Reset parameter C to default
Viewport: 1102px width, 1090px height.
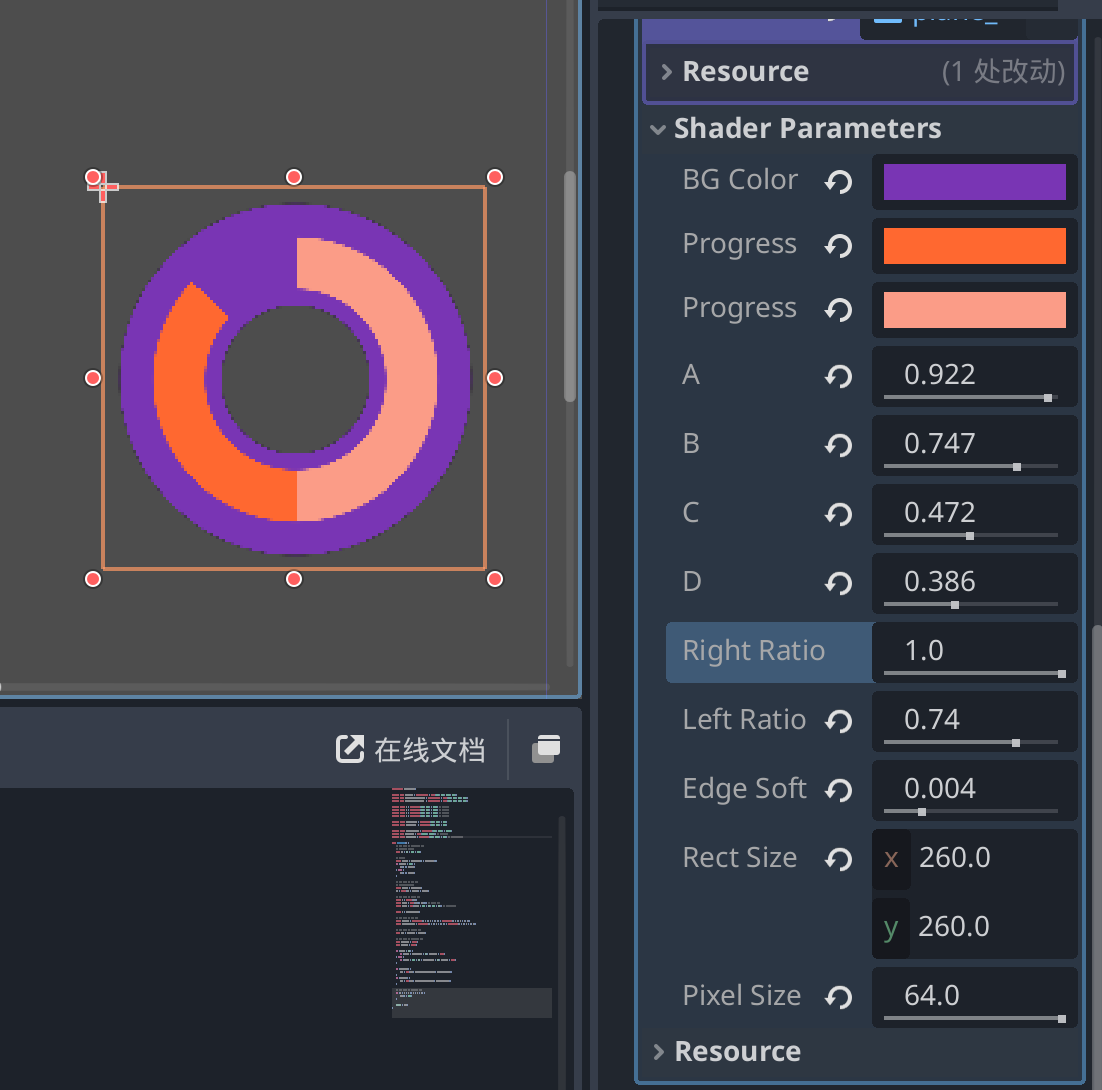pyautogui.click(x=838, y=514)
